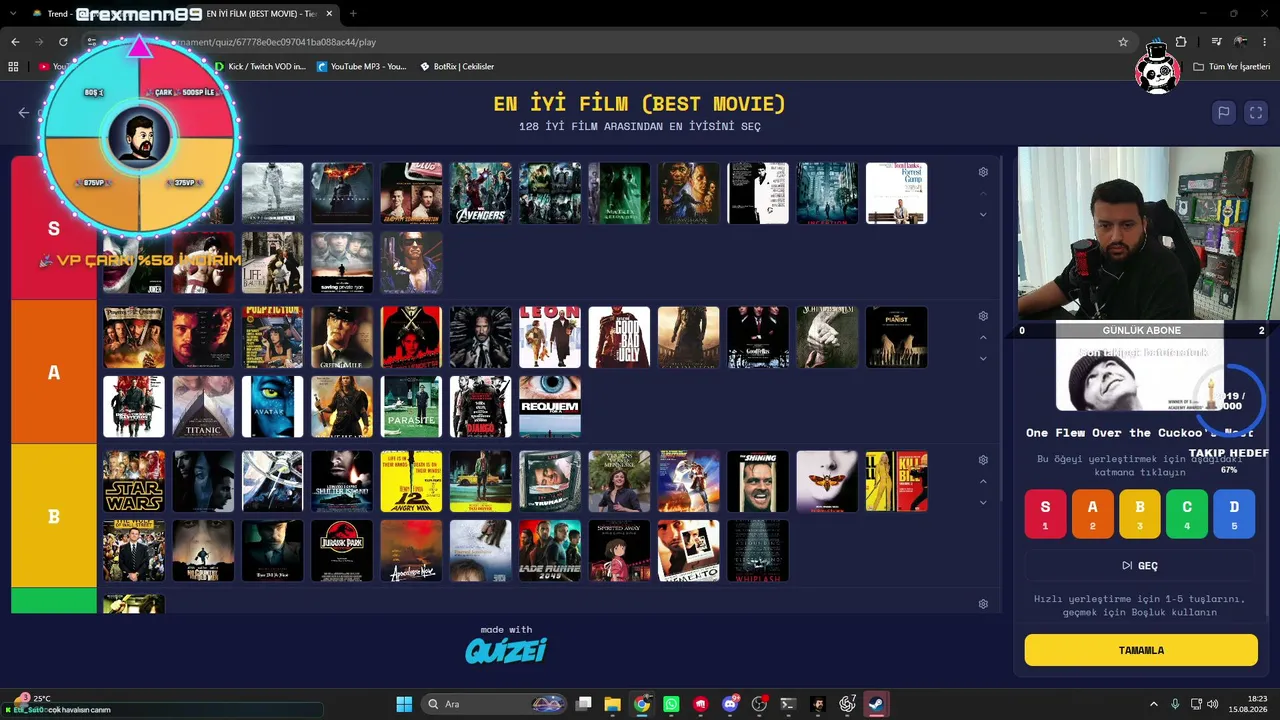The width and height of the screenshot is (1280, 720).
Task: Open the browser extensions puzzle icon
Action: [1181, 42]
